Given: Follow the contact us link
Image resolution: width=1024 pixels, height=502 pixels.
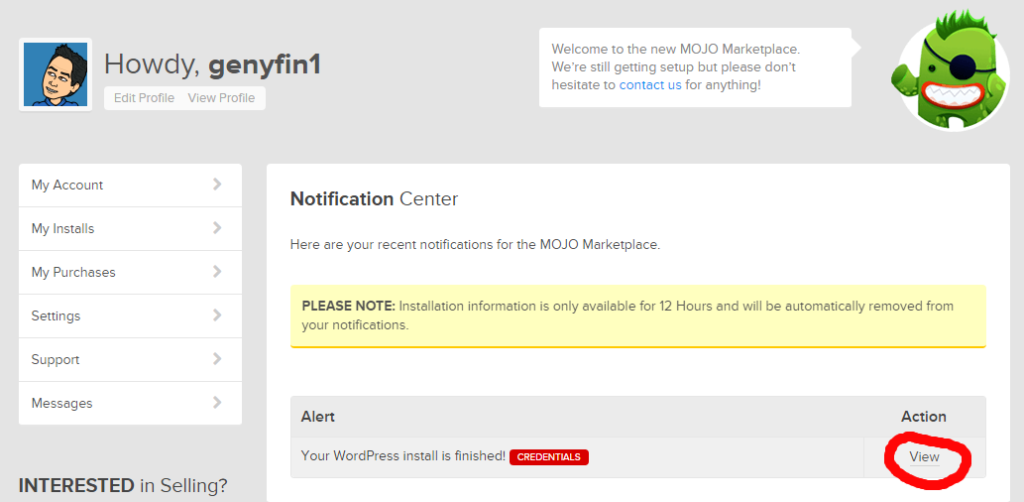Looking at the screenshot, I should click(x=650, y=85).
